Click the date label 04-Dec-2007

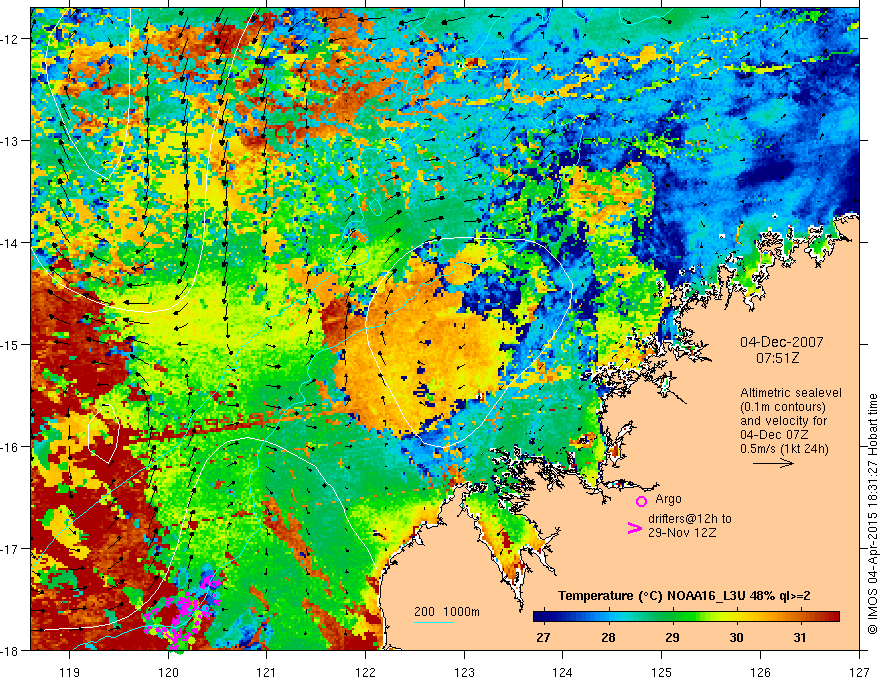point(782,342)
